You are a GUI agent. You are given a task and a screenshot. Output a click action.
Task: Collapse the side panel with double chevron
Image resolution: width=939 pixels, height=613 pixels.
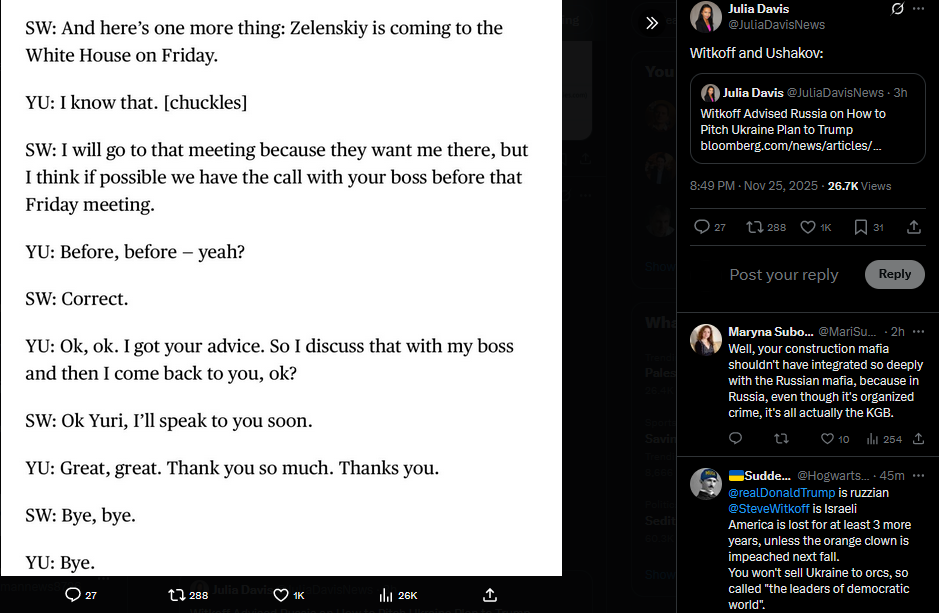pyautogui.click(x=652, y=23)
